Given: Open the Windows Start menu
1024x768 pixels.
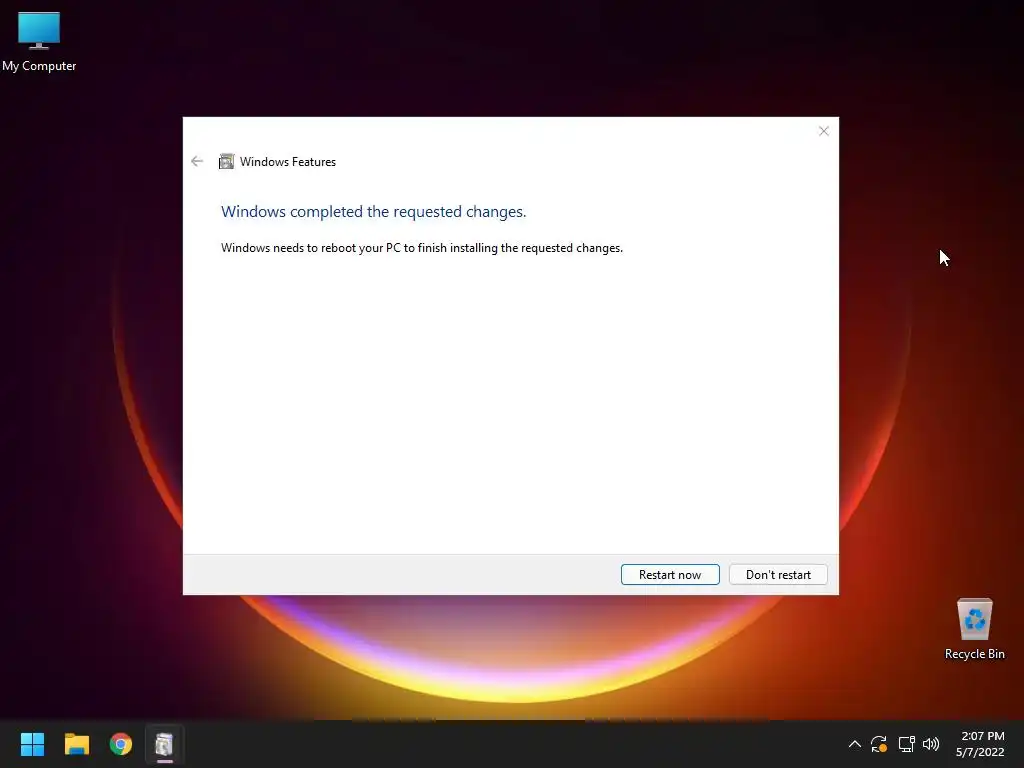Looking at the screenshot, I should pos(32,744).
